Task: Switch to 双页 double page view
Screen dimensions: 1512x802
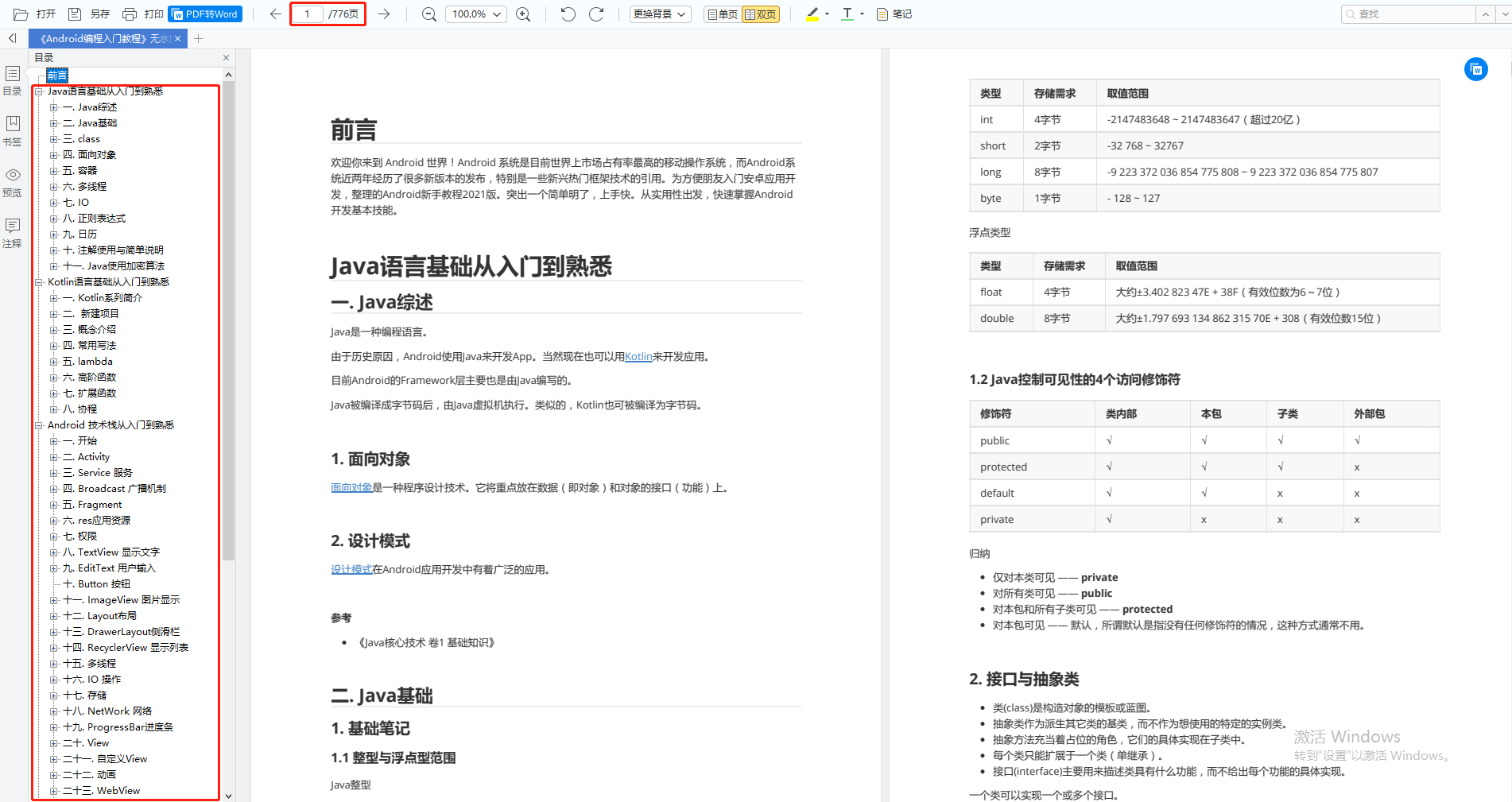Action: pyautogui.click(x=761, y=14)
